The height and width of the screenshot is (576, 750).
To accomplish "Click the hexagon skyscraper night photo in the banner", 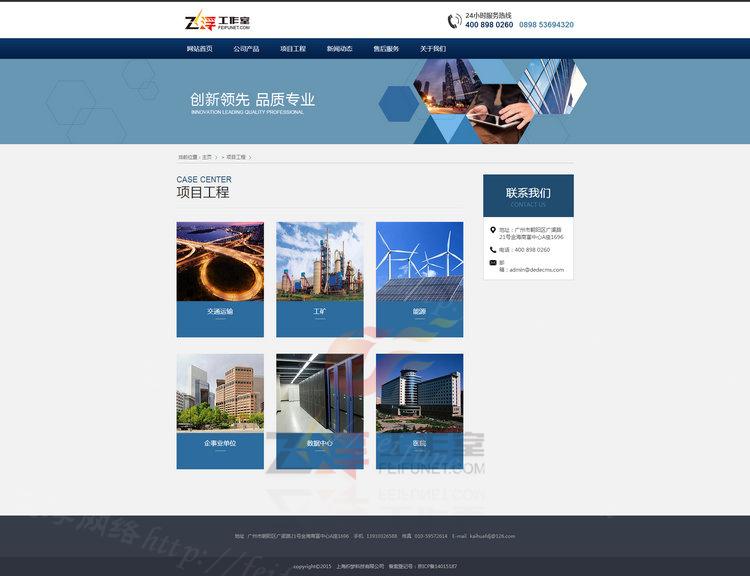I will click(447, 86).
